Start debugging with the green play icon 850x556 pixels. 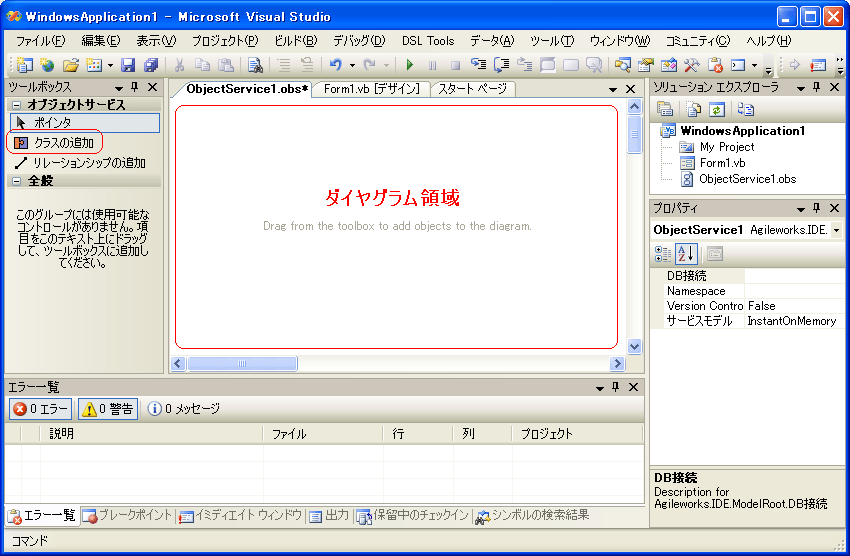(x=410, y=65)
